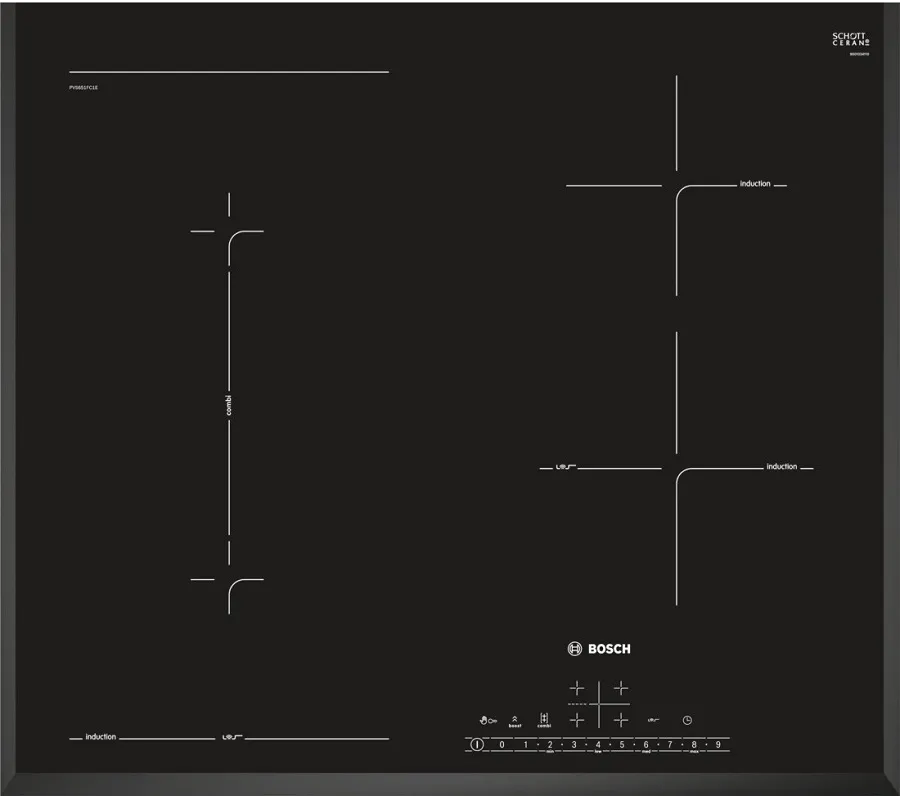This screenshot has height=796, width=900.
Task: Tap the Schott Ceran logo
Action: [x=852, y=40]
